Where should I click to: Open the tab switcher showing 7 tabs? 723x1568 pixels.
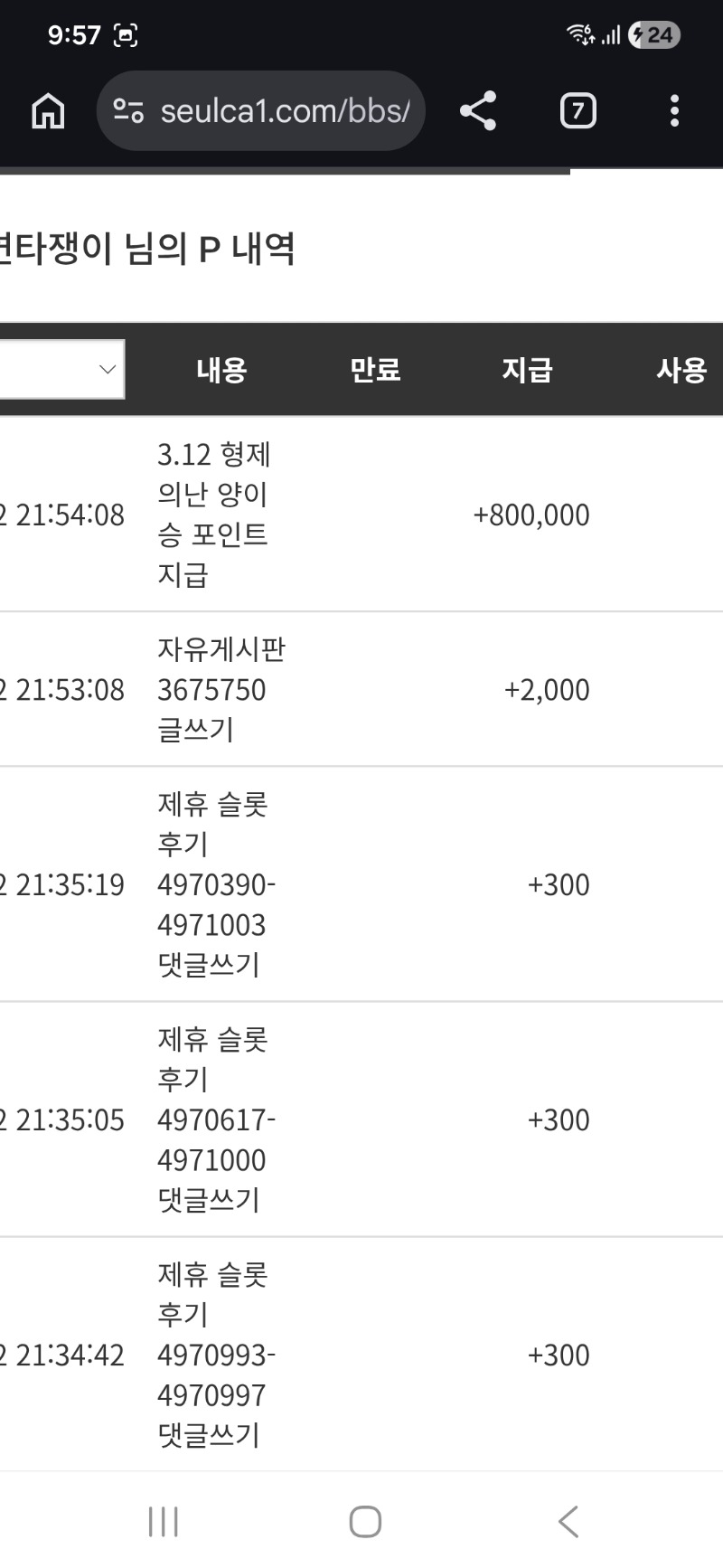click(578, 111)
